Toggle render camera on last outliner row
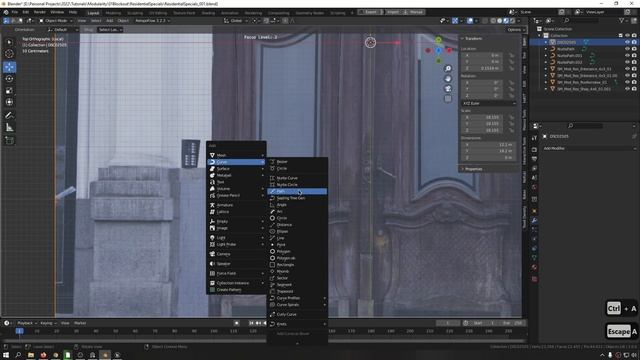 click(634, 89)
